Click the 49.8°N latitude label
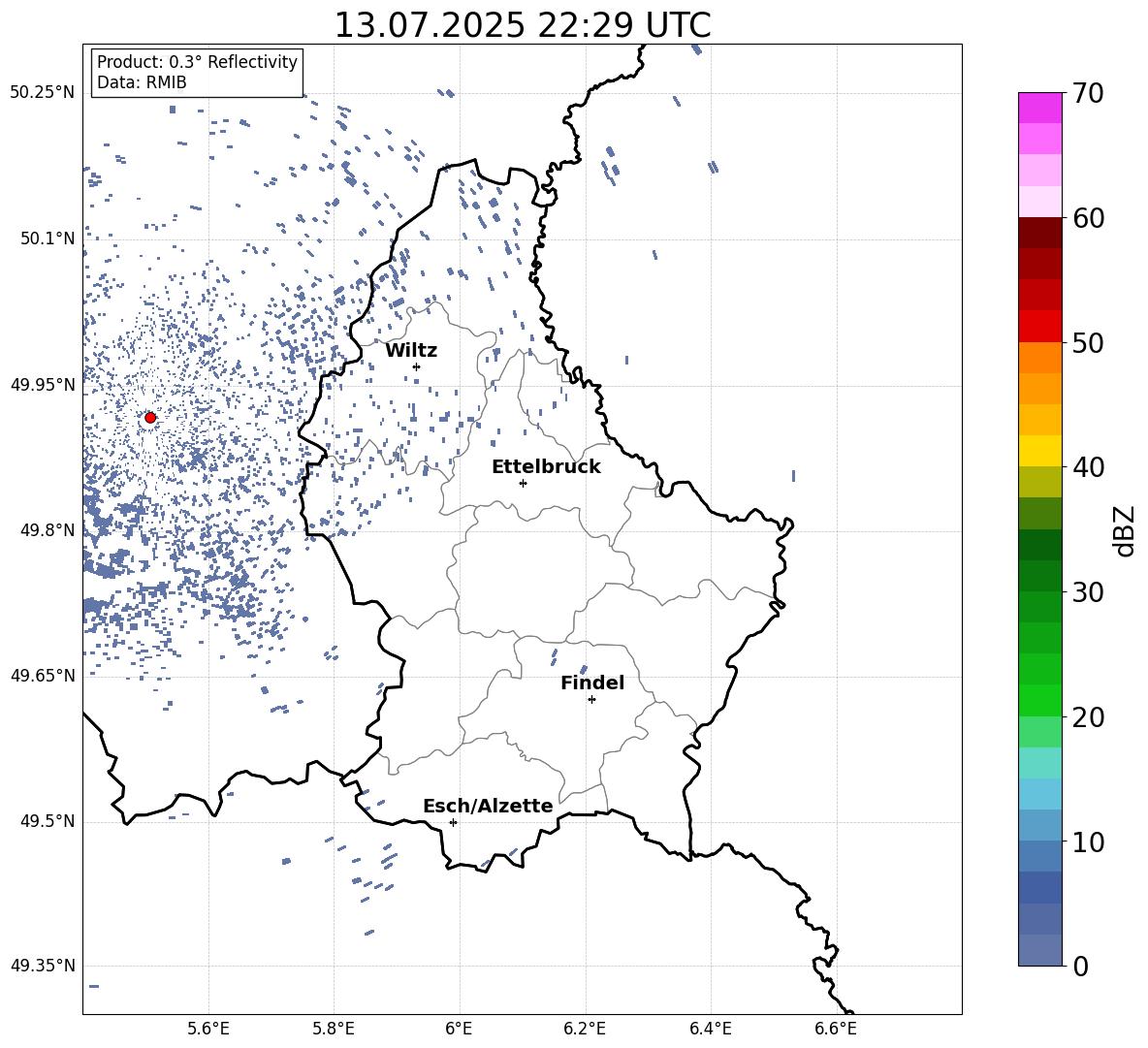This screenshot has height=1048, width=1148. click(47, 530)
